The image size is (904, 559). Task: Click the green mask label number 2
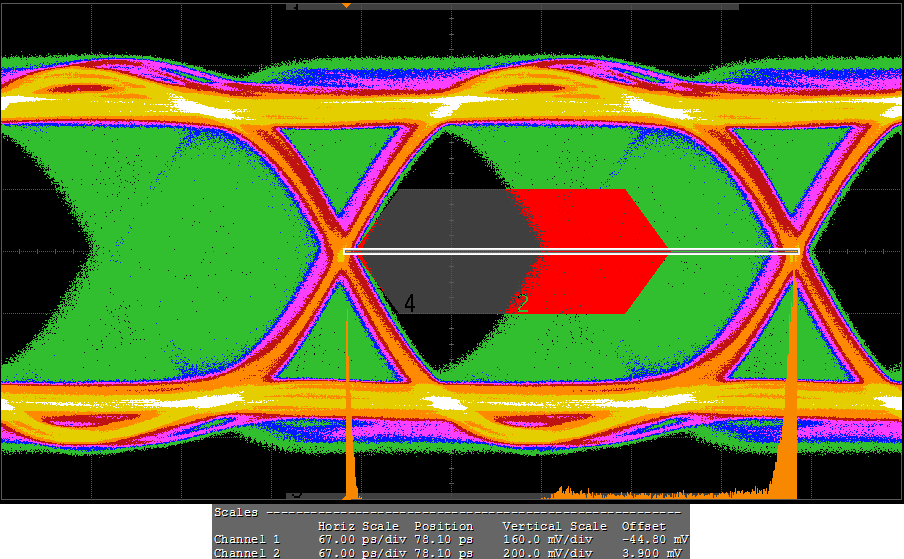(522, 304)
